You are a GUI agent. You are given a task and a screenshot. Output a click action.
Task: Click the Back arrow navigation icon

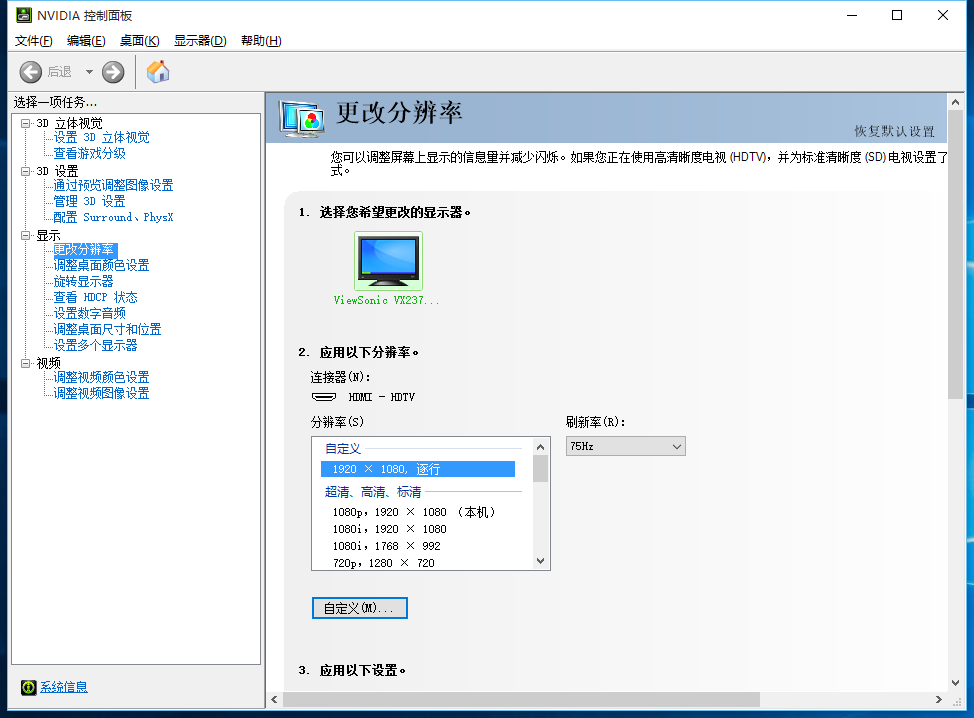pyautogui.click(x=30, y=72)
